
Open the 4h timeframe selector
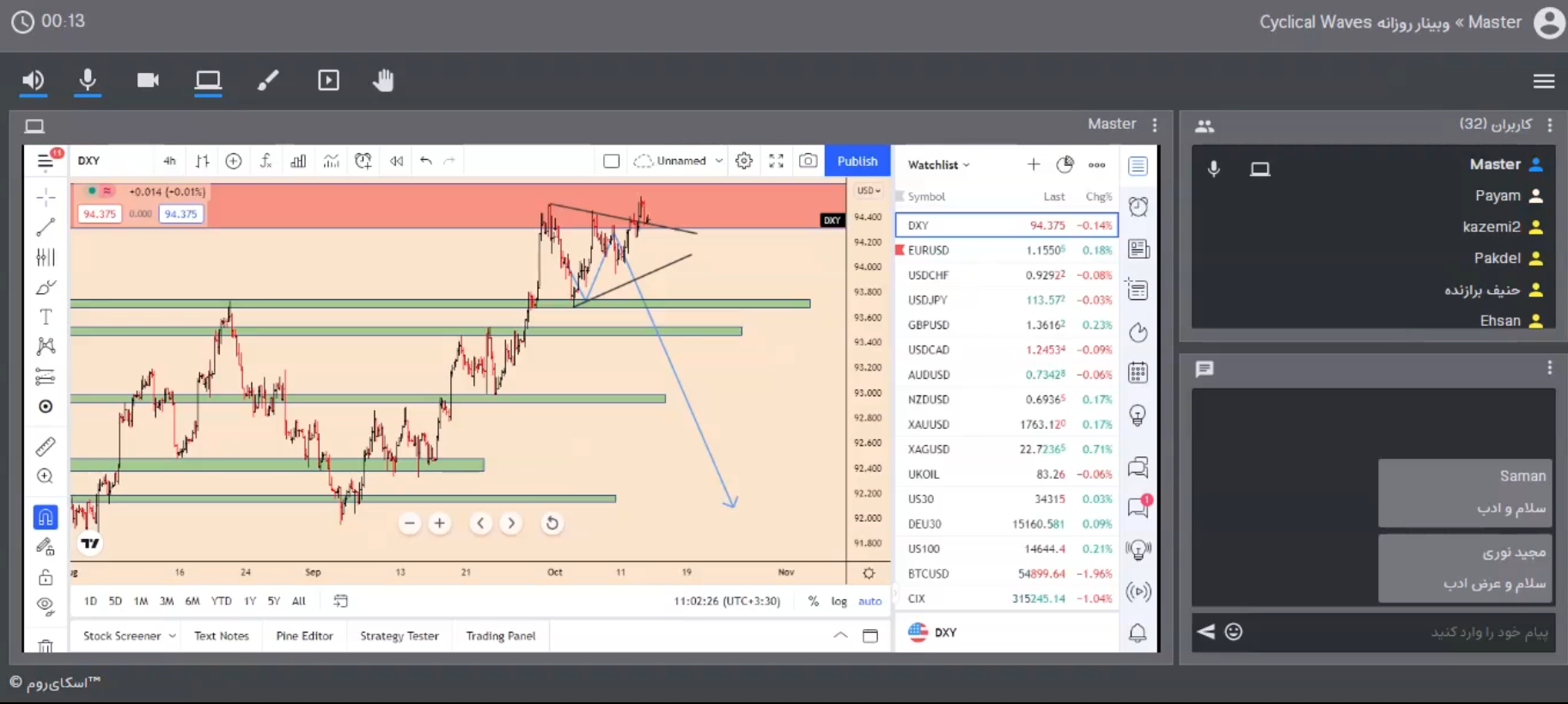[169, 161]
